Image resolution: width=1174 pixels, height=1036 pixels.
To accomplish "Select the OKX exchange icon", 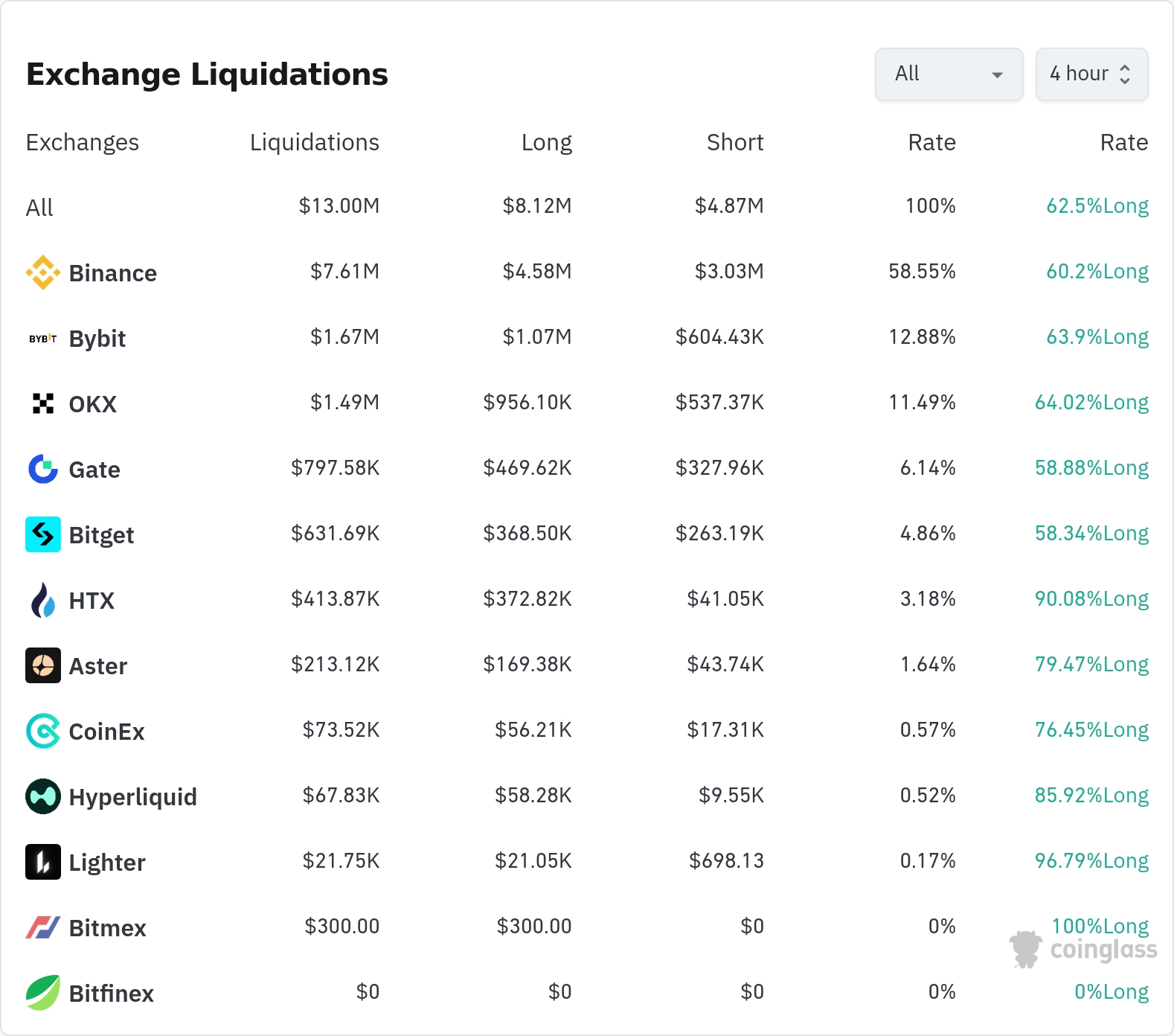I will 43,403.
